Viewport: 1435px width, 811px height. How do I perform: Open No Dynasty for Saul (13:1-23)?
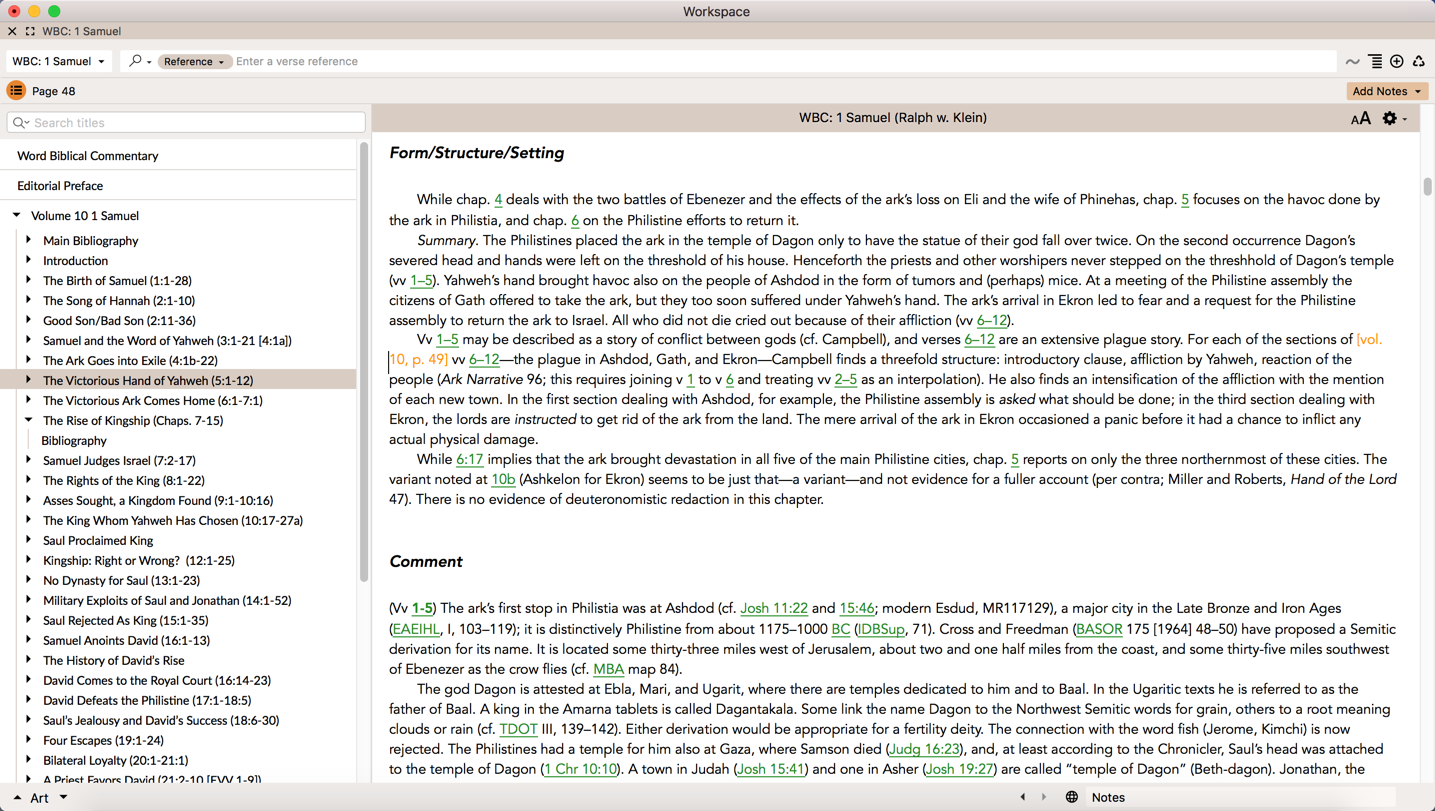[121, 581]
